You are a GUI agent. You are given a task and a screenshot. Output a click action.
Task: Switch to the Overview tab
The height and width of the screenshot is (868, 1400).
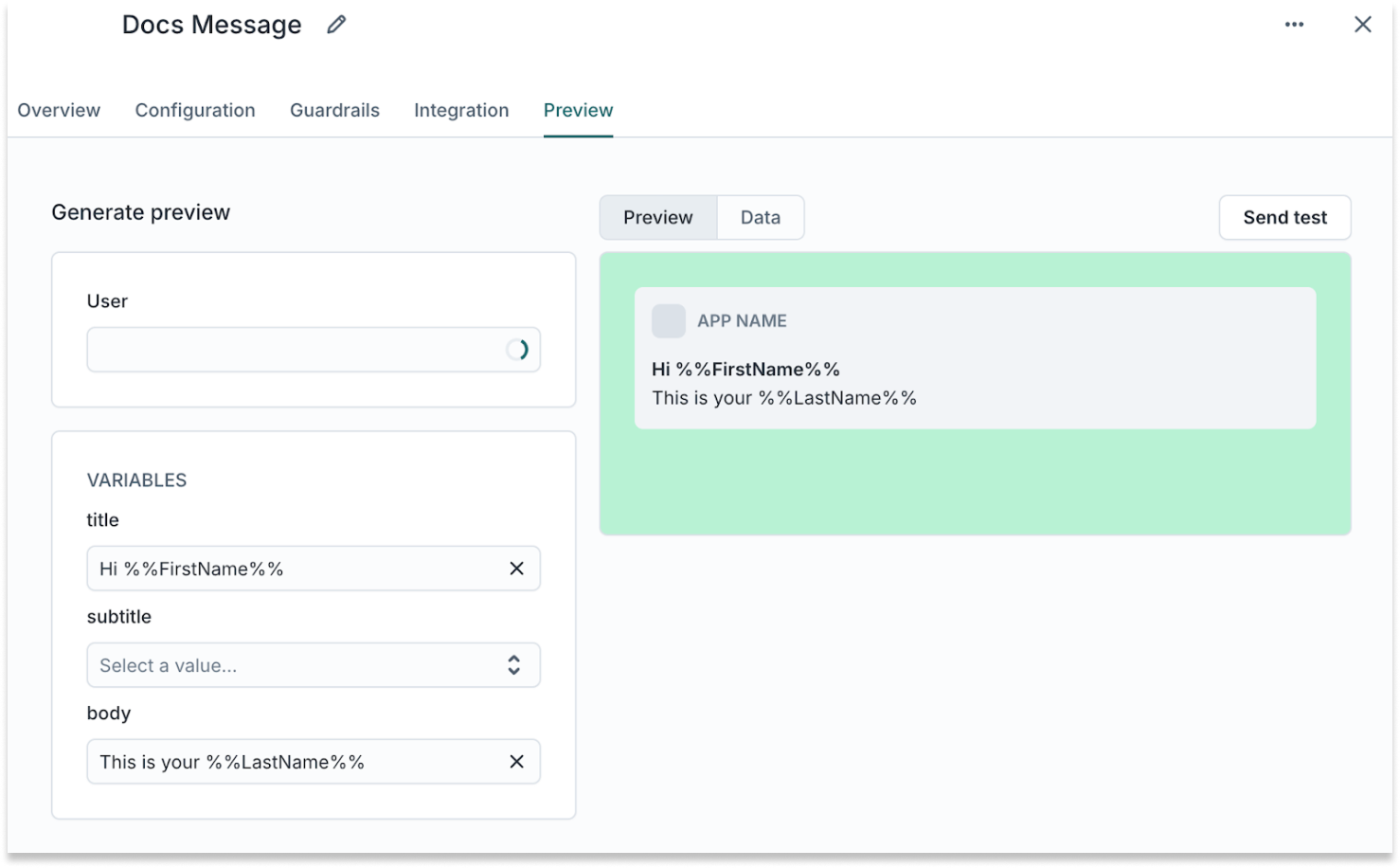[59, 110]
